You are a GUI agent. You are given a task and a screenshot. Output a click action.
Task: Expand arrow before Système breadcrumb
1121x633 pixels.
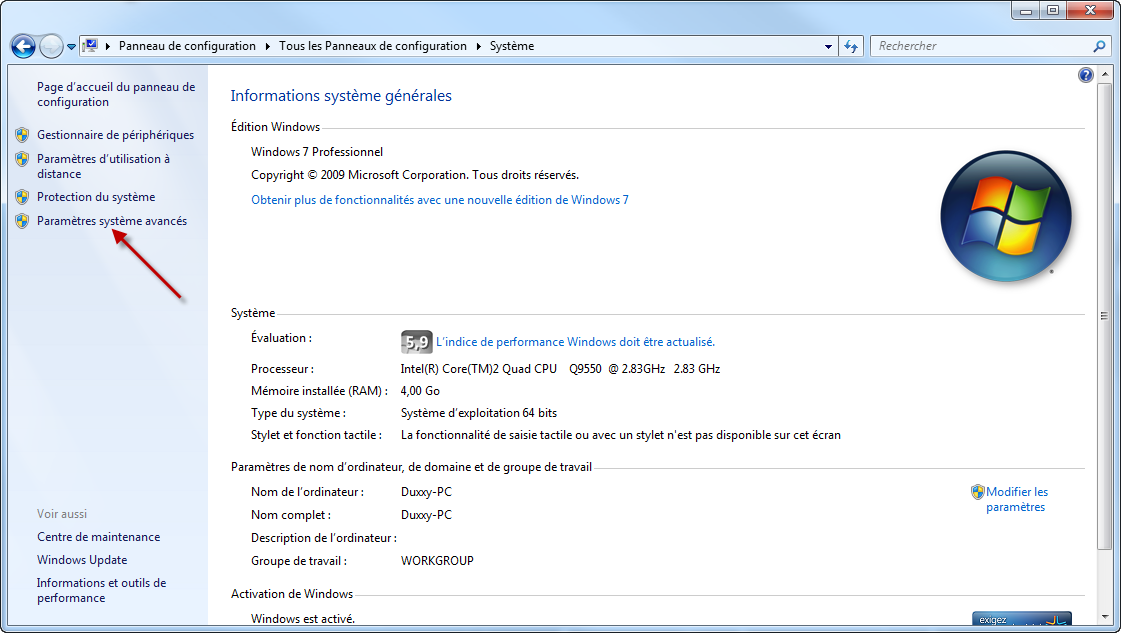pyautogui.click(x=478, y=46)
